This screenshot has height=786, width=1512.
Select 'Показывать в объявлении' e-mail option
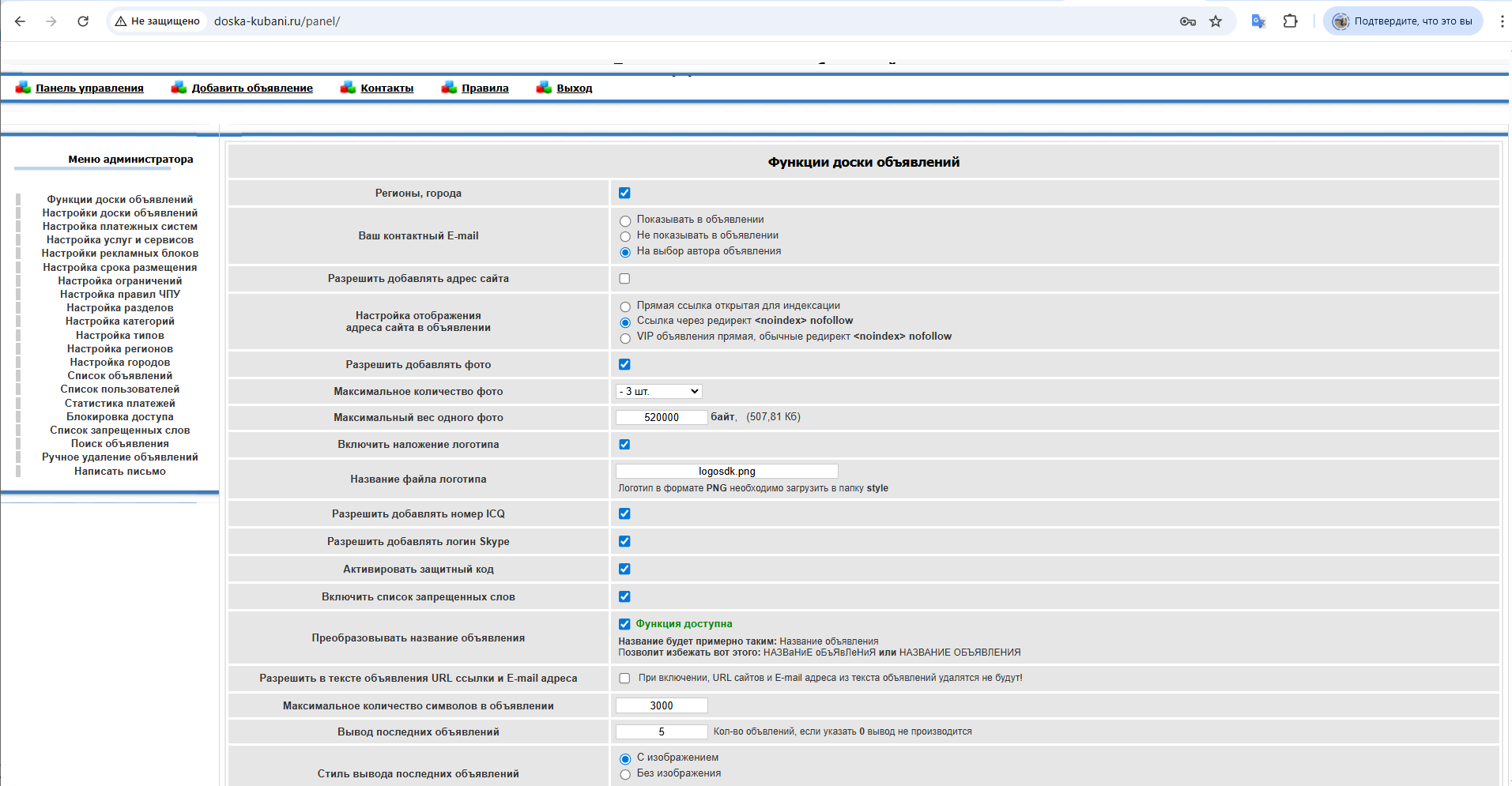[x=625, y=220]
